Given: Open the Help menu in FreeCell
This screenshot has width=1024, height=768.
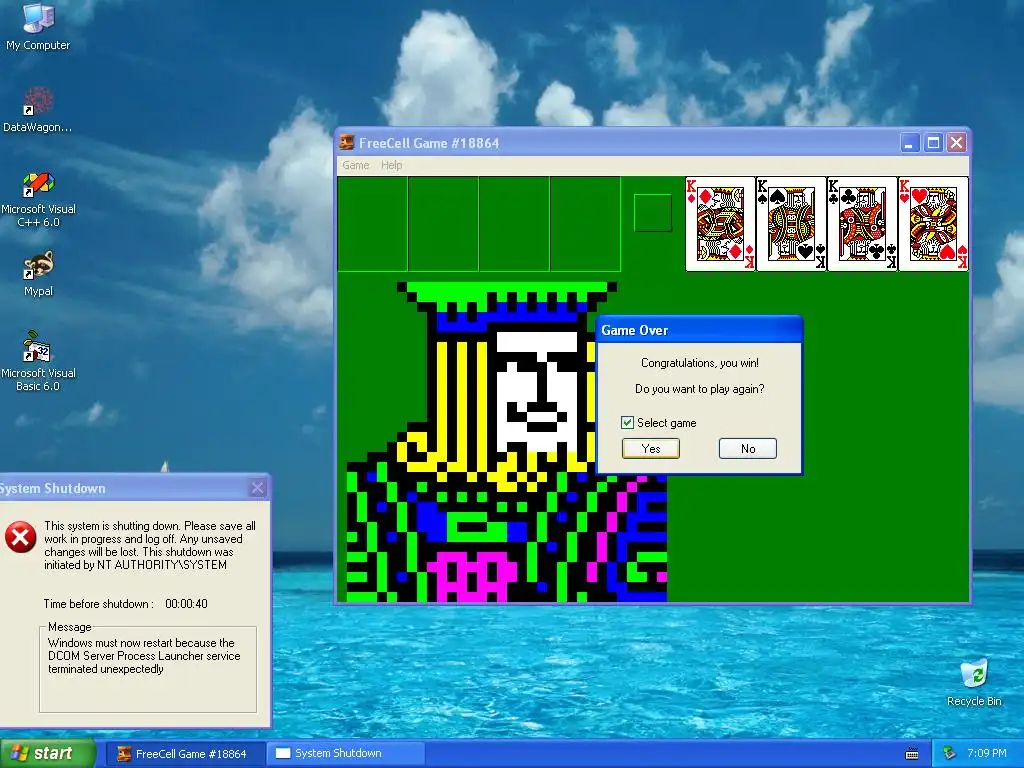Looking at the screenshot, I should 391,165.
